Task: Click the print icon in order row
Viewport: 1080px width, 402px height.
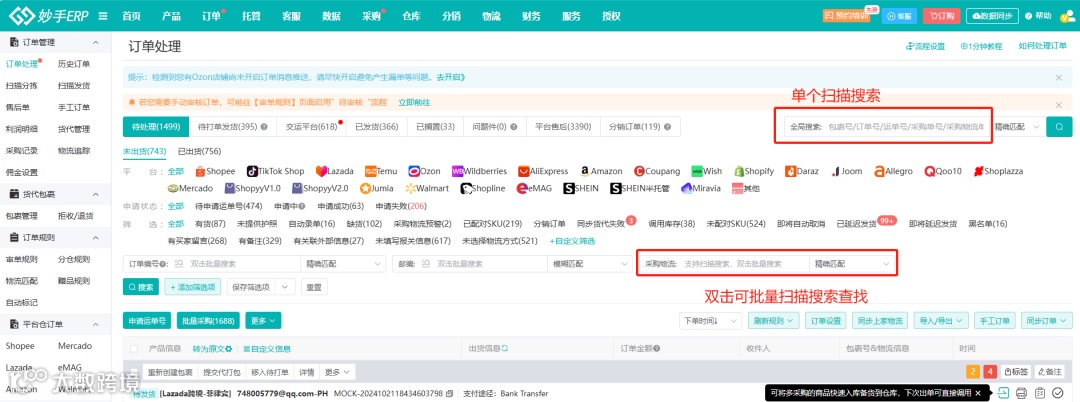Action: (x=1021, y=392)
